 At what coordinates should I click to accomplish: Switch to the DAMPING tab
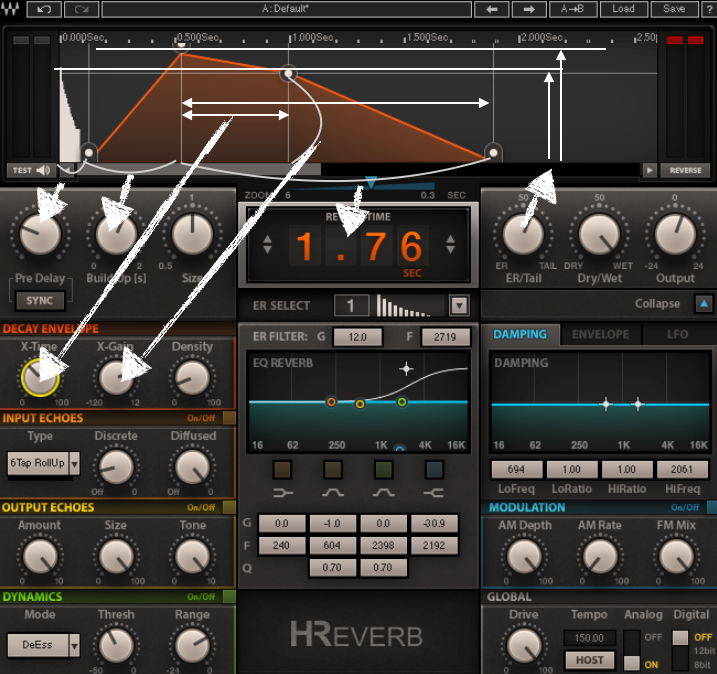520,334
